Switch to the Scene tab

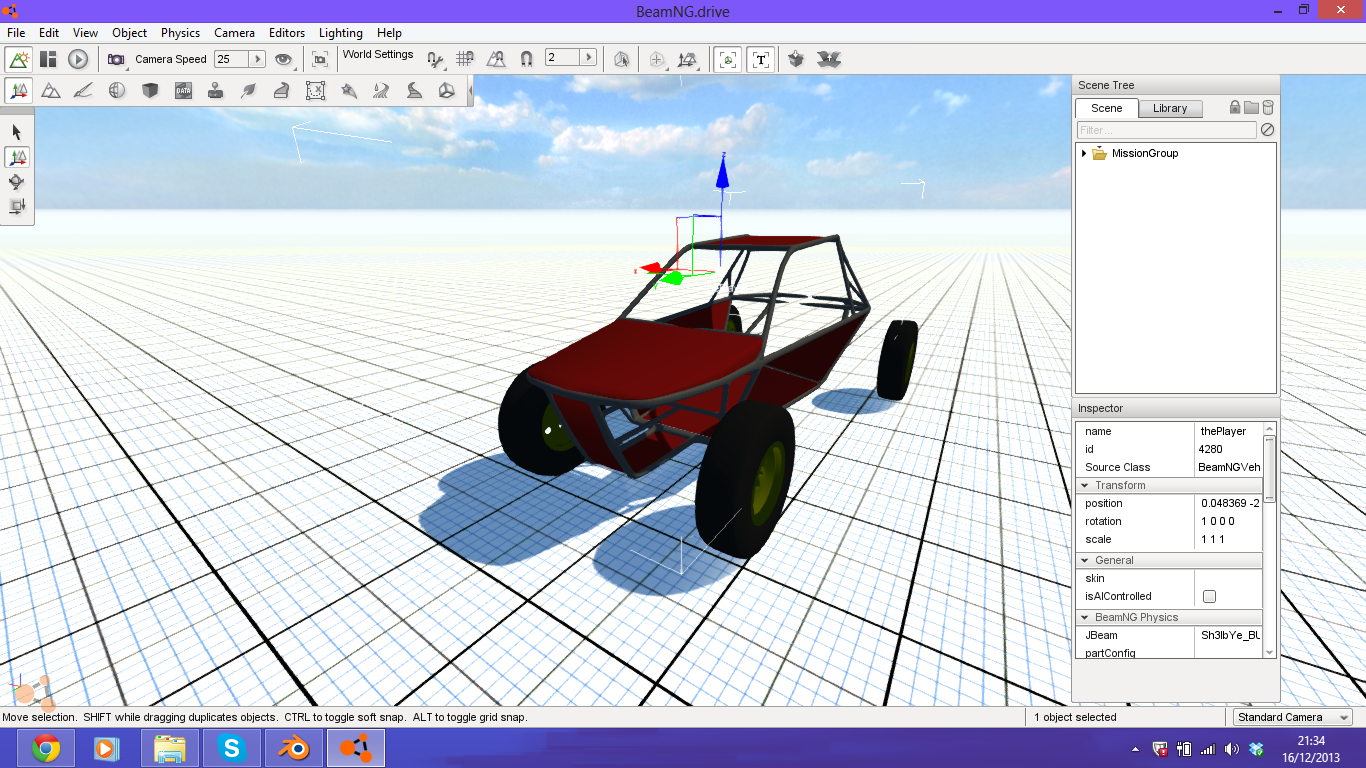click(1107, 108)
